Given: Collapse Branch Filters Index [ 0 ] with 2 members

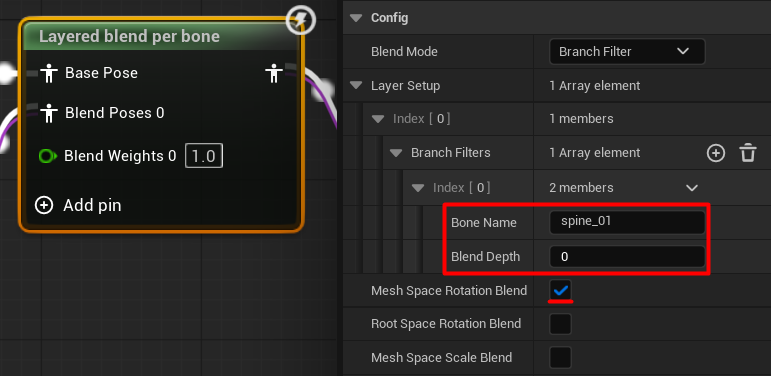Looking at the screenshot, I should pyautogui.click(x=418, y=188).
